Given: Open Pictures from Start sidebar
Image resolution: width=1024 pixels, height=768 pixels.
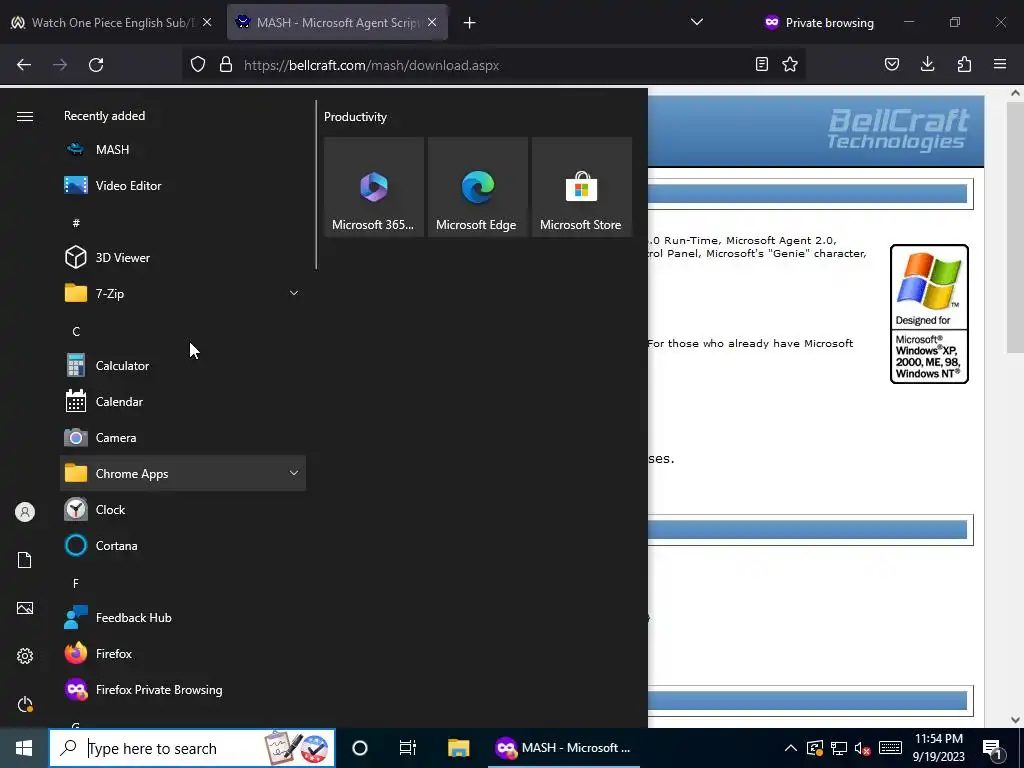Looking at the screenshot, I should pos(25,608).
